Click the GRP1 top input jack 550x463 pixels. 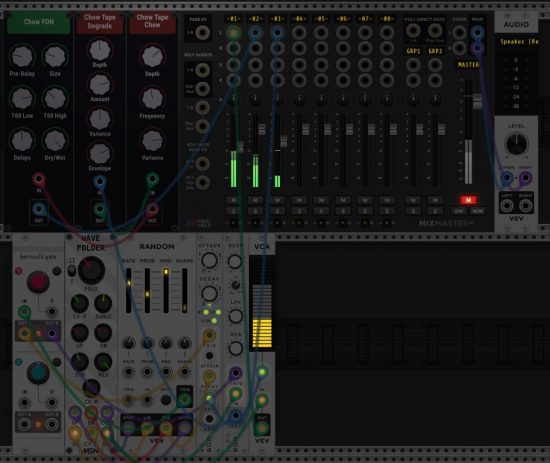coord(414,65)
